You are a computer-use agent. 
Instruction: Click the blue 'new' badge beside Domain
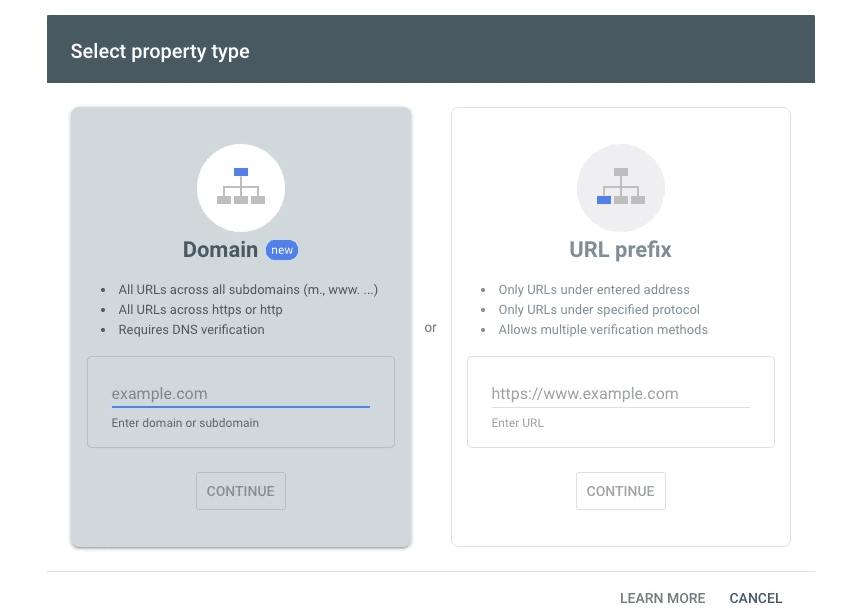pyautogui.click(x=281, y=250)
